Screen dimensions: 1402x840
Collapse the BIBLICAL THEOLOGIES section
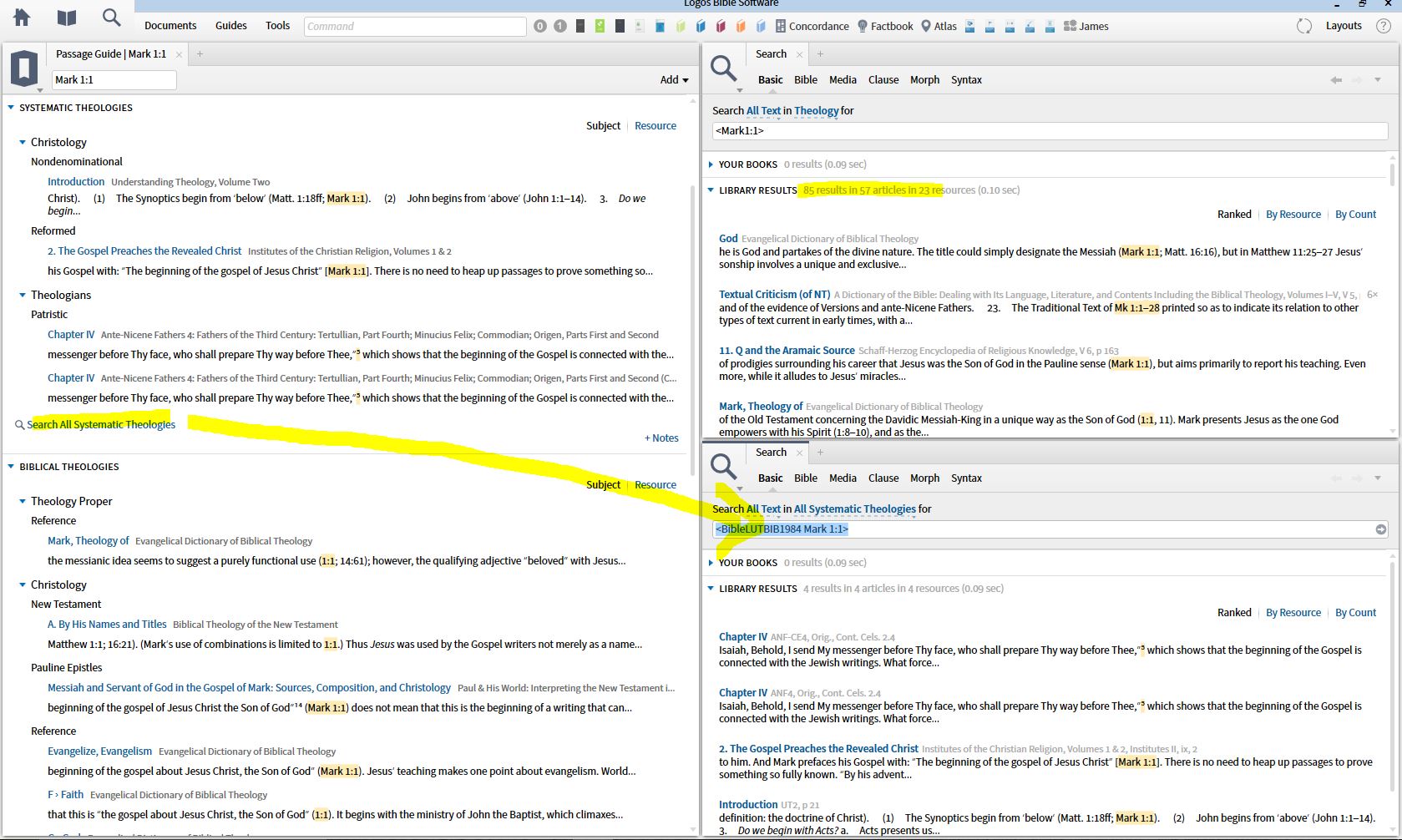11,467
